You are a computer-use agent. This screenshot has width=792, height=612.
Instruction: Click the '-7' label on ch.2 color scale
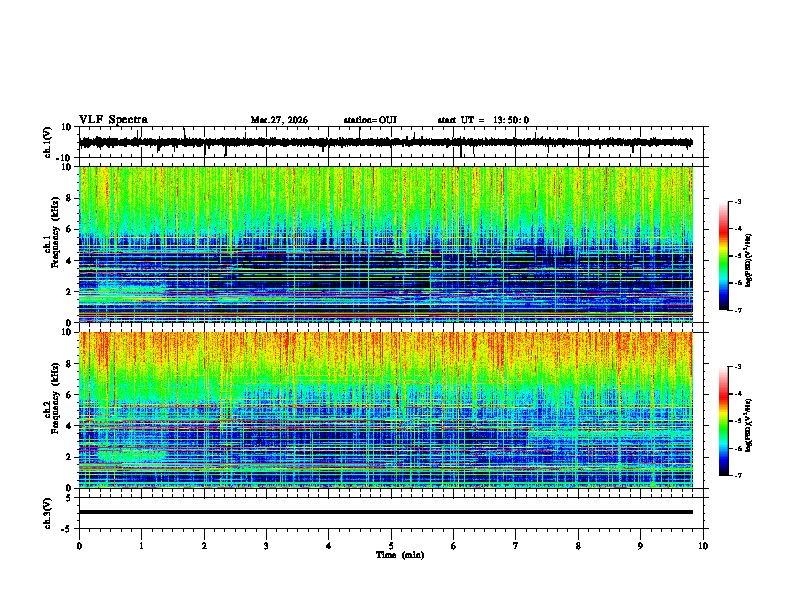pos(737,475)
